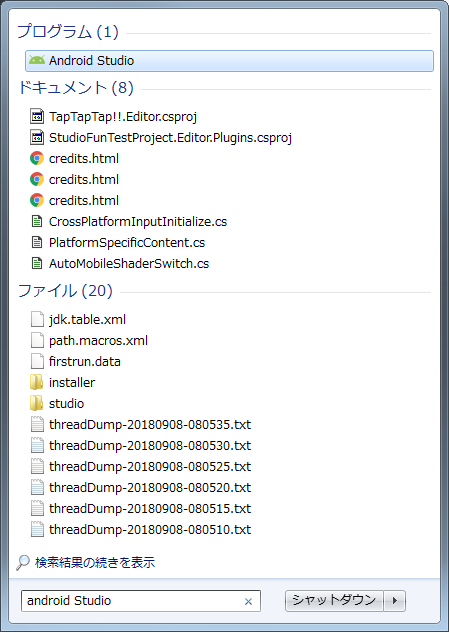The width and height of the screenshot is (449, 633).
Task: Click the Chrome icon of the last credits.html
Action: coord(37,200)
